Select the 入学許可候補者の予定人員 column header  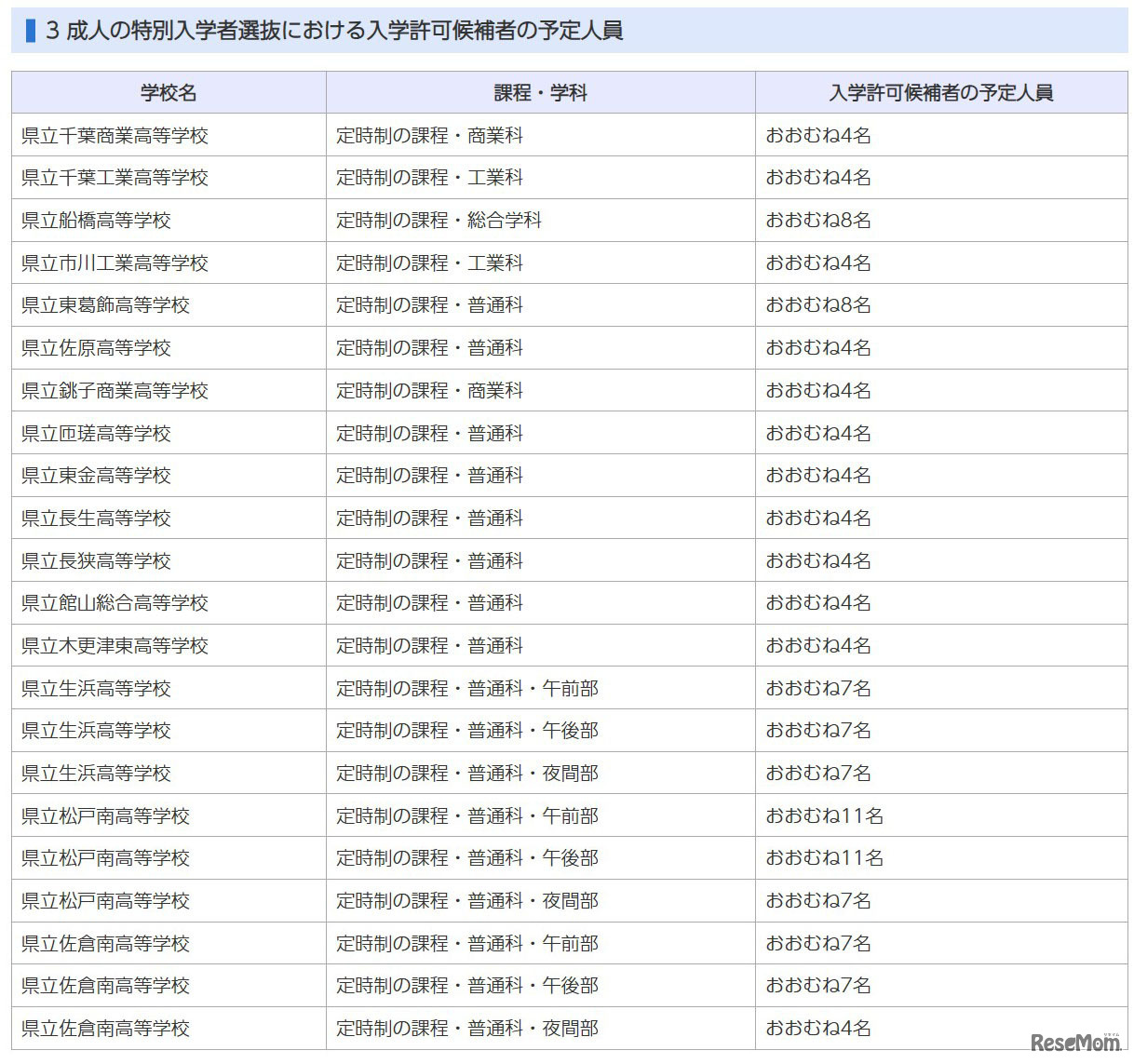pyautogui.click(x=940, y=91)
